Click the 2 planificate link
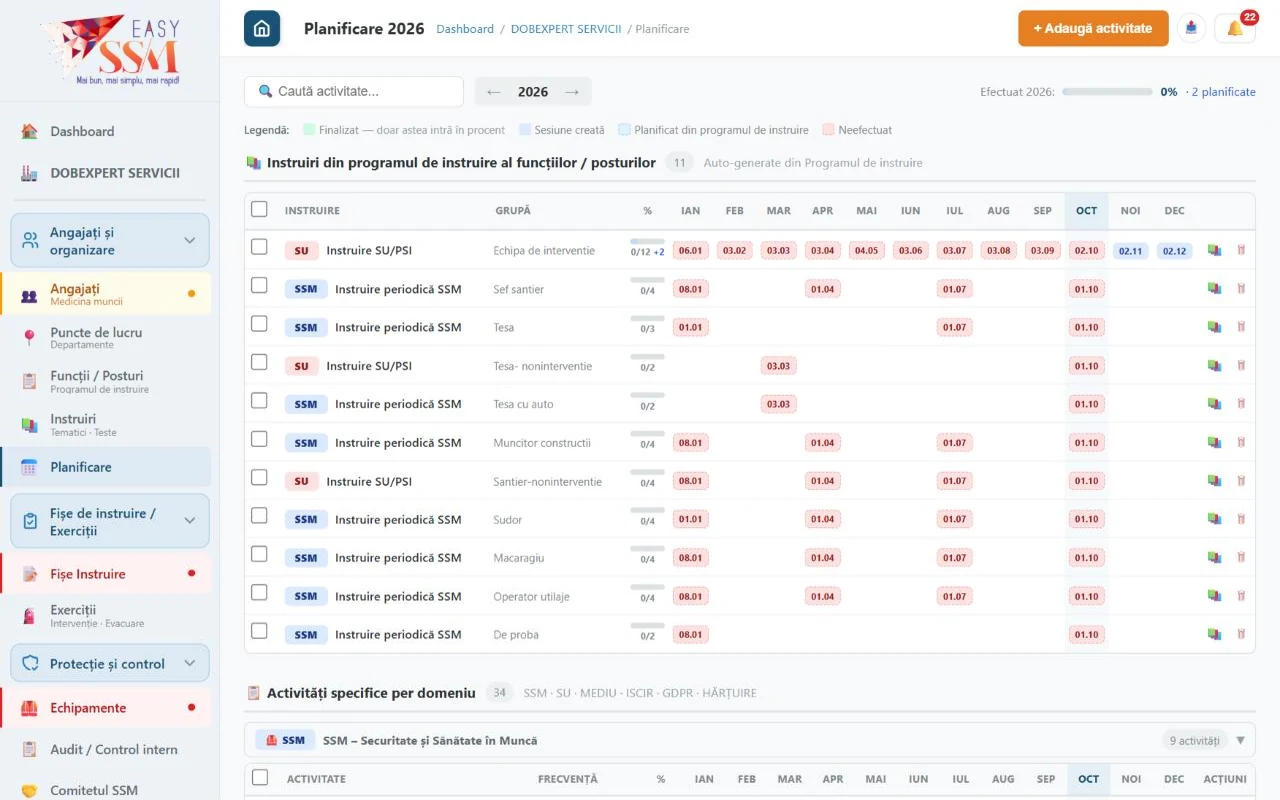This screenshot has height=800, width=1280. point(1223,92)
